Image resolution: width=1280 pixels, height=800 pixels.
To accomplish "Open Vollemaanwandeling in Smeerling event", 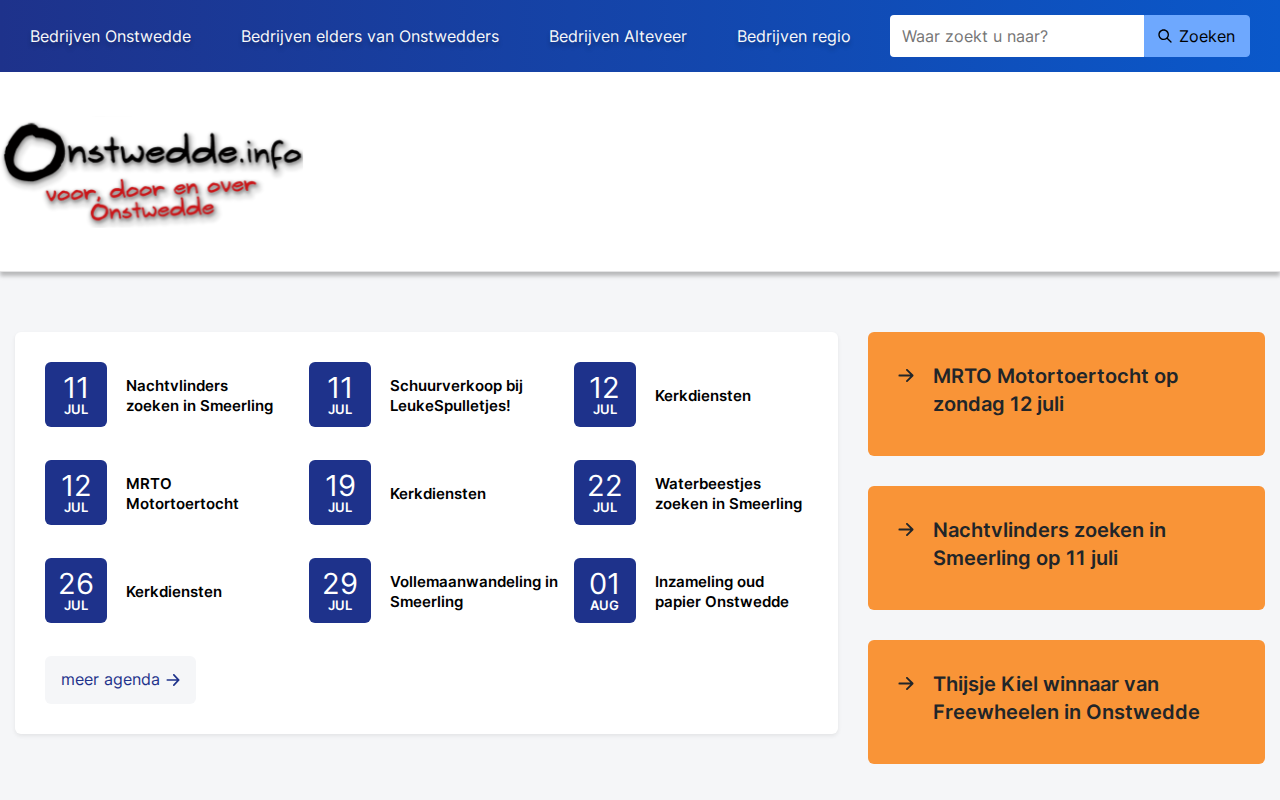I will tap(474, 592).
